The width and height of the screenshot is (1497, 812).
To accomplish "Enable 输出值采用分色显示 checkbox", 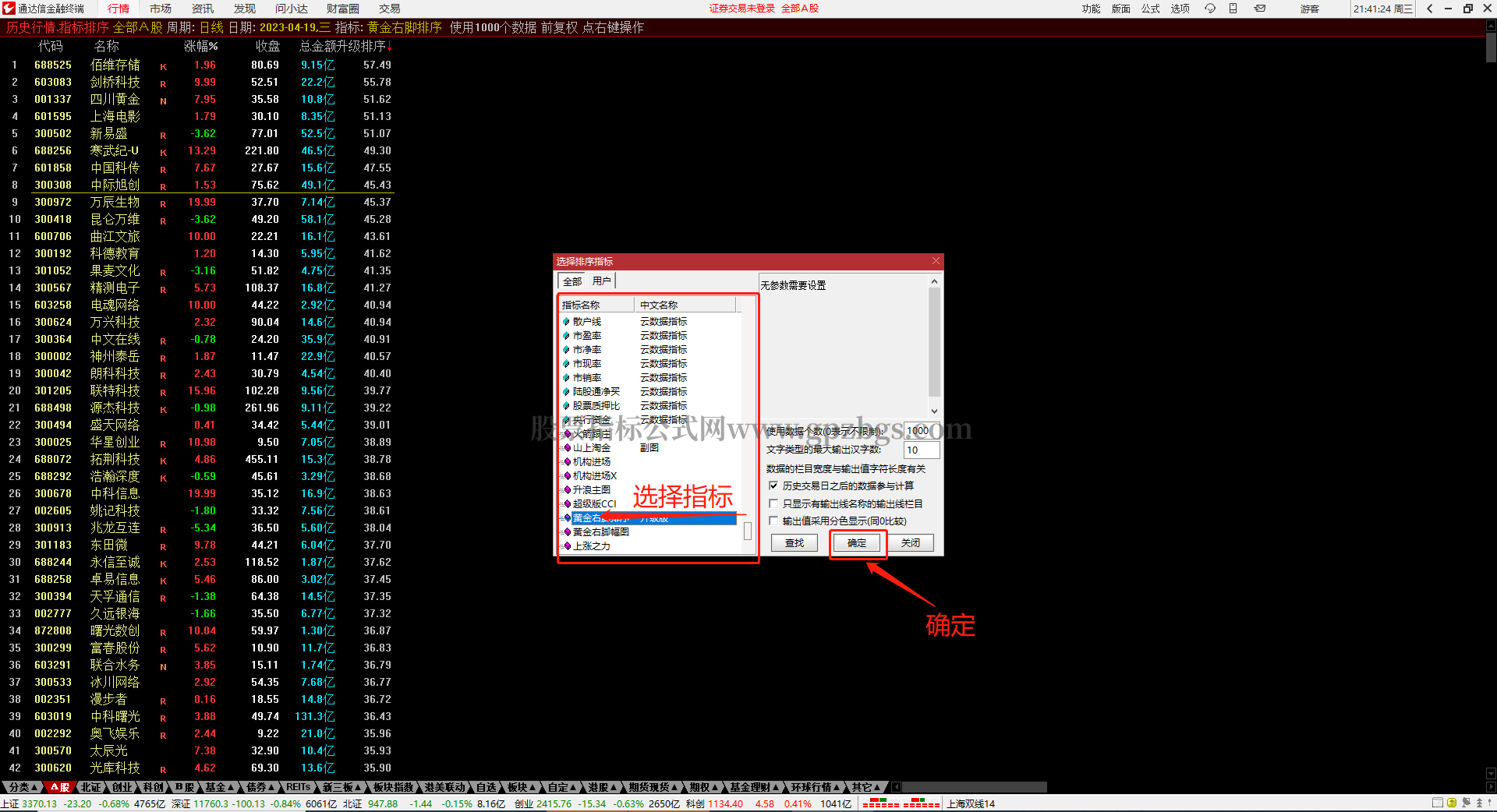I will click(773, 521).
